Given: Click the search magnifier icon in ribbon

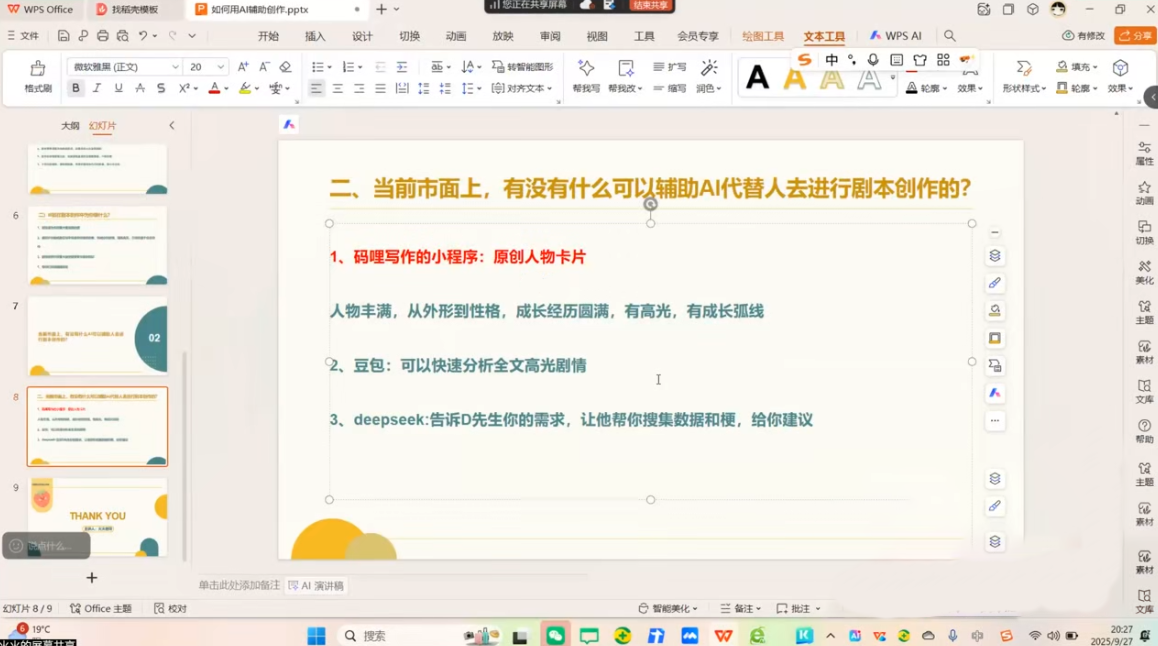Looking at the screenshot, I should pyautogui.click(x=950, y=36).
